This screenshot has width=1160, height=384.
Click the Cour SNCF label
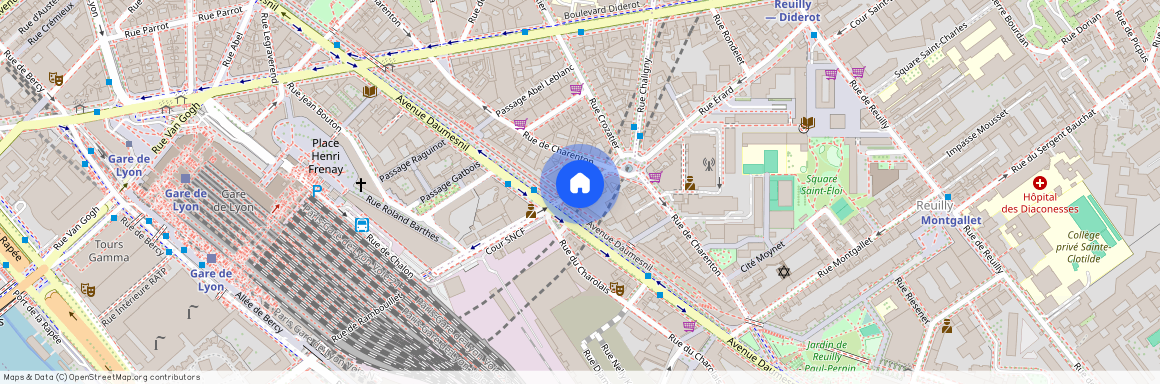coord(505,241)
